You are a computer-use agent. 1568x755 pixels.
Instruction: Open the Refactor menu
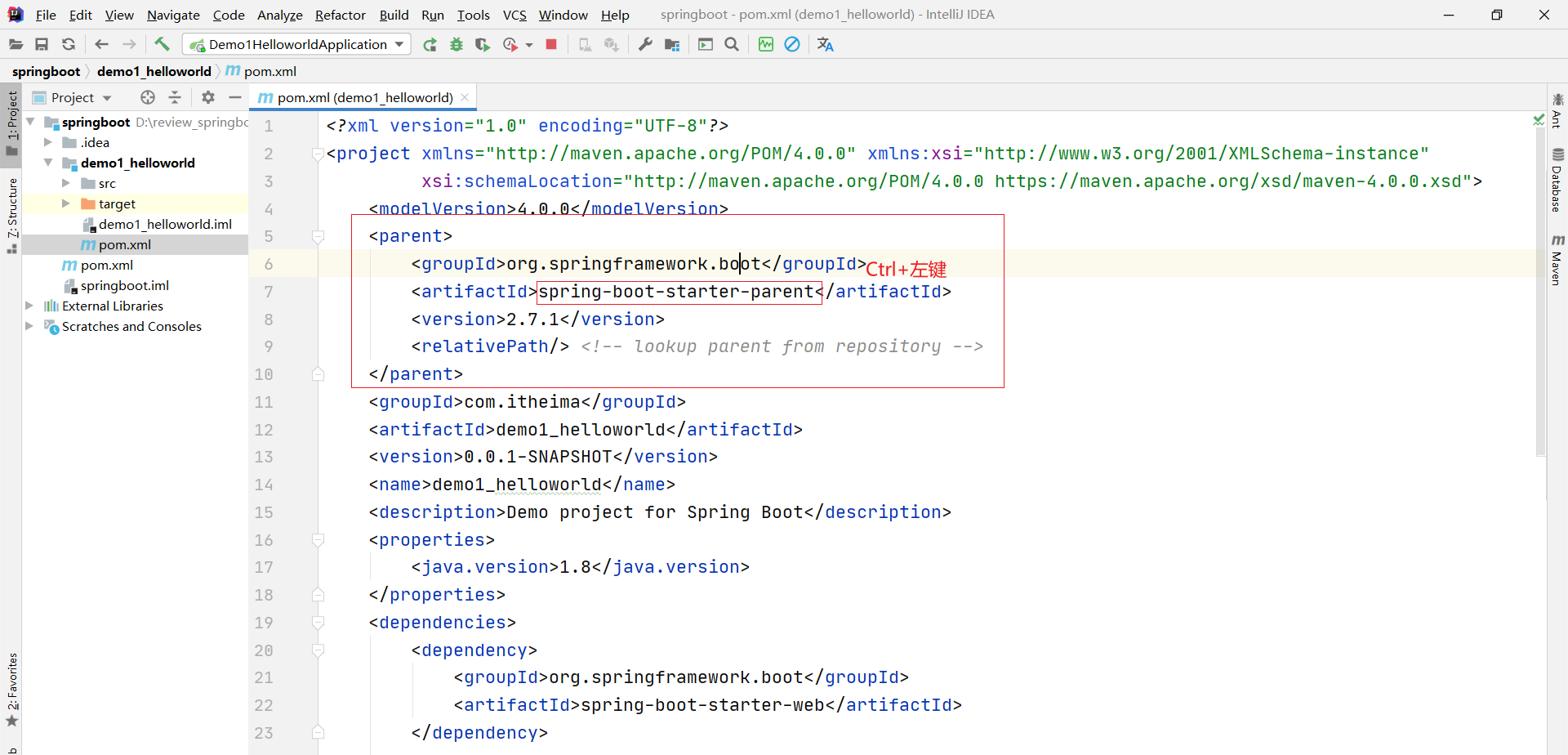[340, 15]
